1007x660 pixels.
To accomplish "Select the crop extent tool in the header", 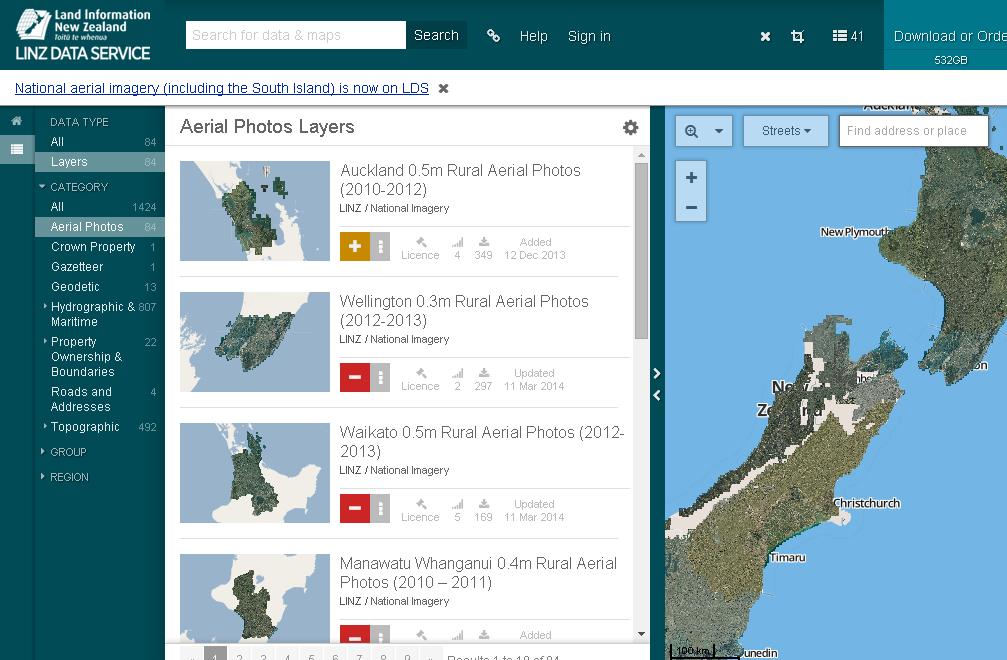I will [796, 36].
